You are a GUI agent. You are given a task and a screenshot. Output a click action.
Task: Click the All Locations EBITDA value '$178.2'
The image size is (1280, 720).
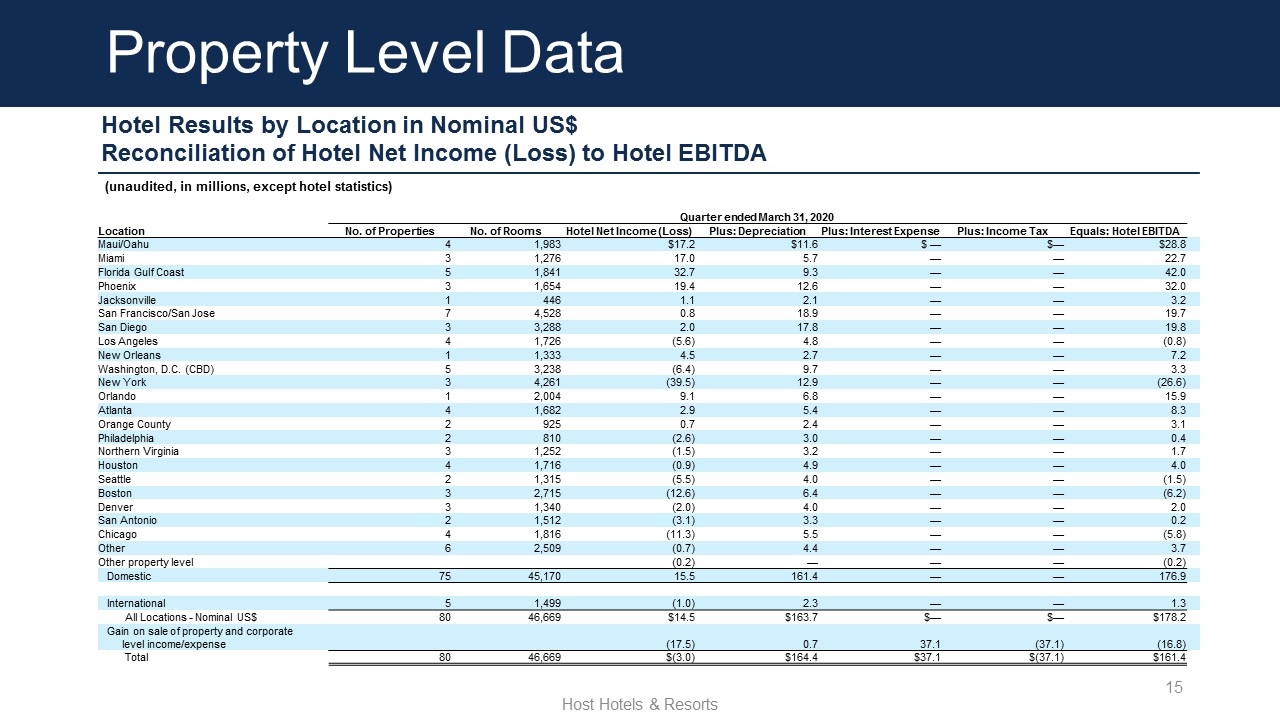coord(1169,617)
